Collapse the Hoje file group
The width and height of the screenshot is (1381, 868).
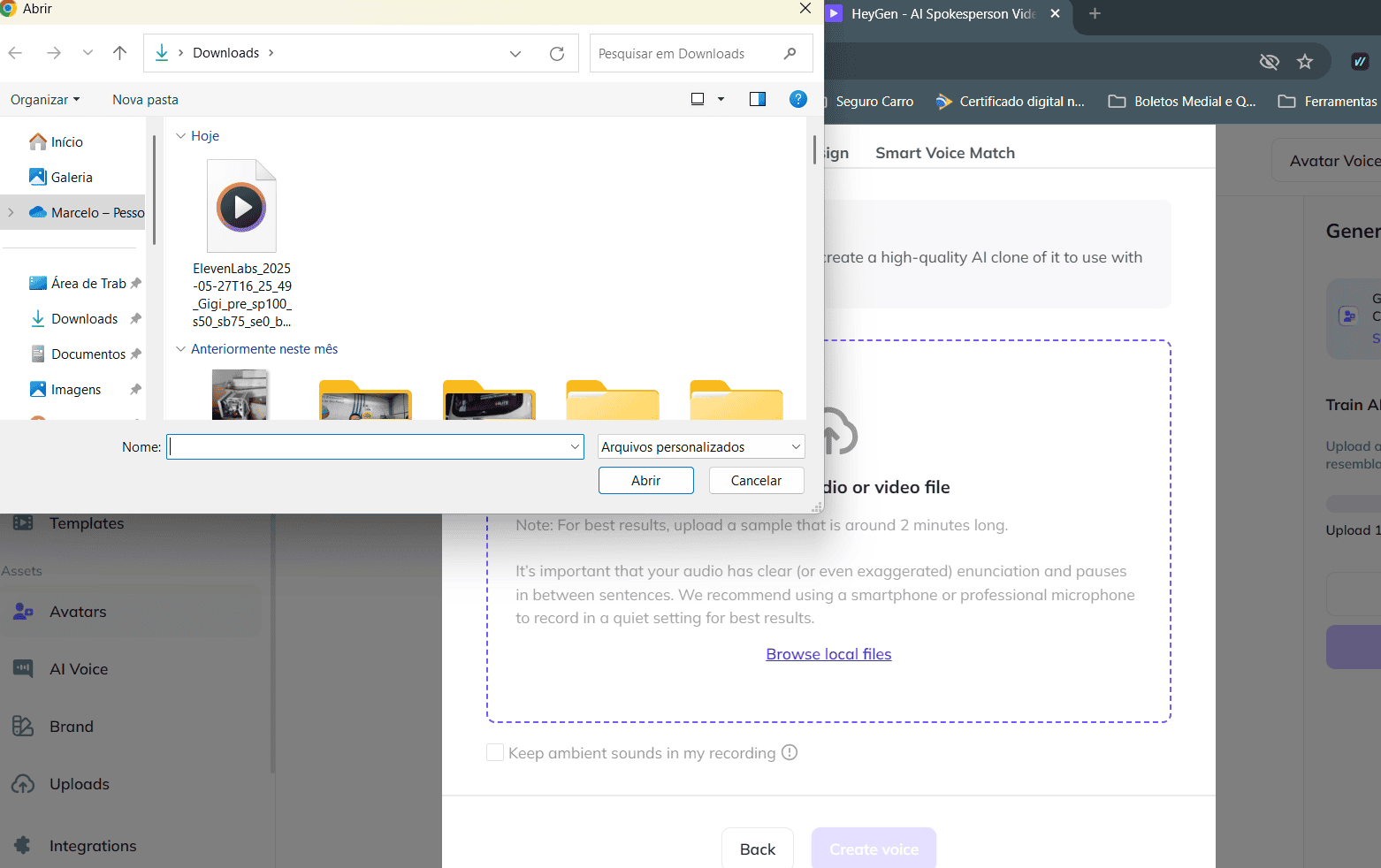pyautogui.click(x=180, y=136)
